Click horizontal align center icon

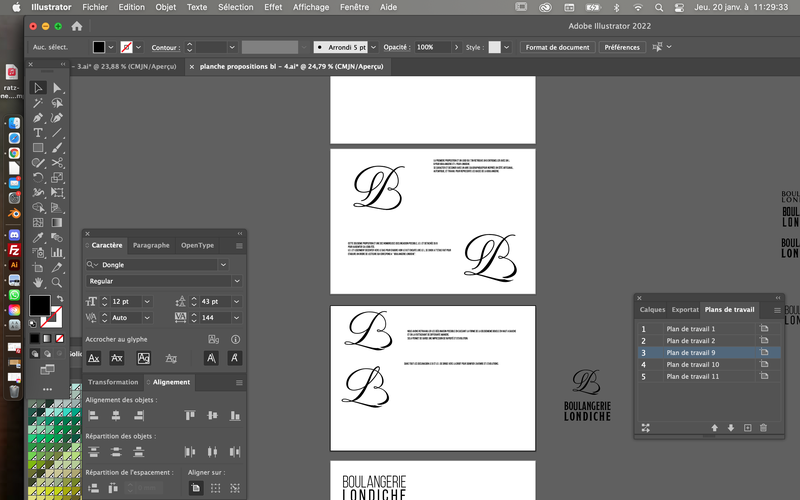[116, 416]
